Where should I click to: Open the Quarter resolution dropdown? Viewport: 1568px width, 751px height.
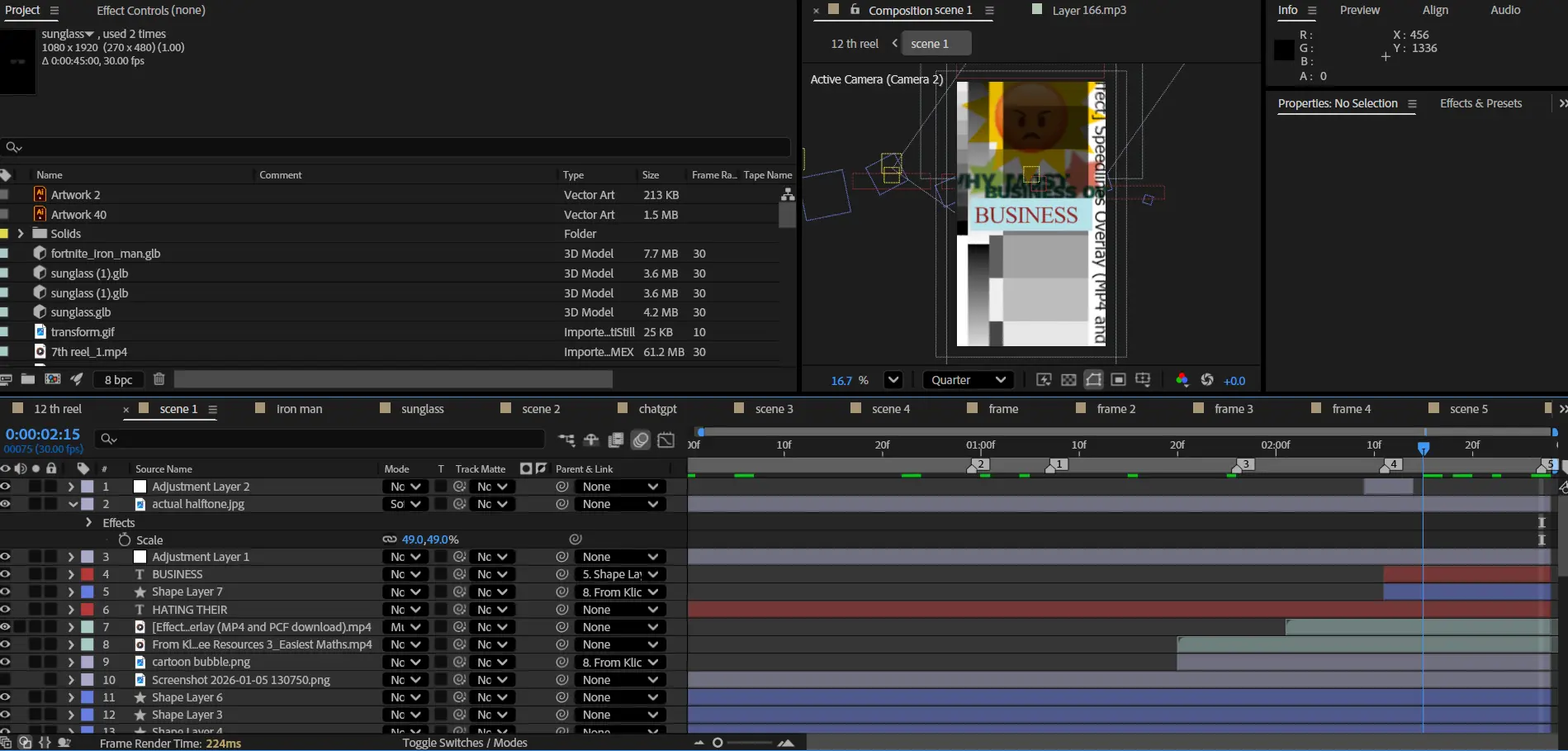pyautogui.click(x=968, y=380)
